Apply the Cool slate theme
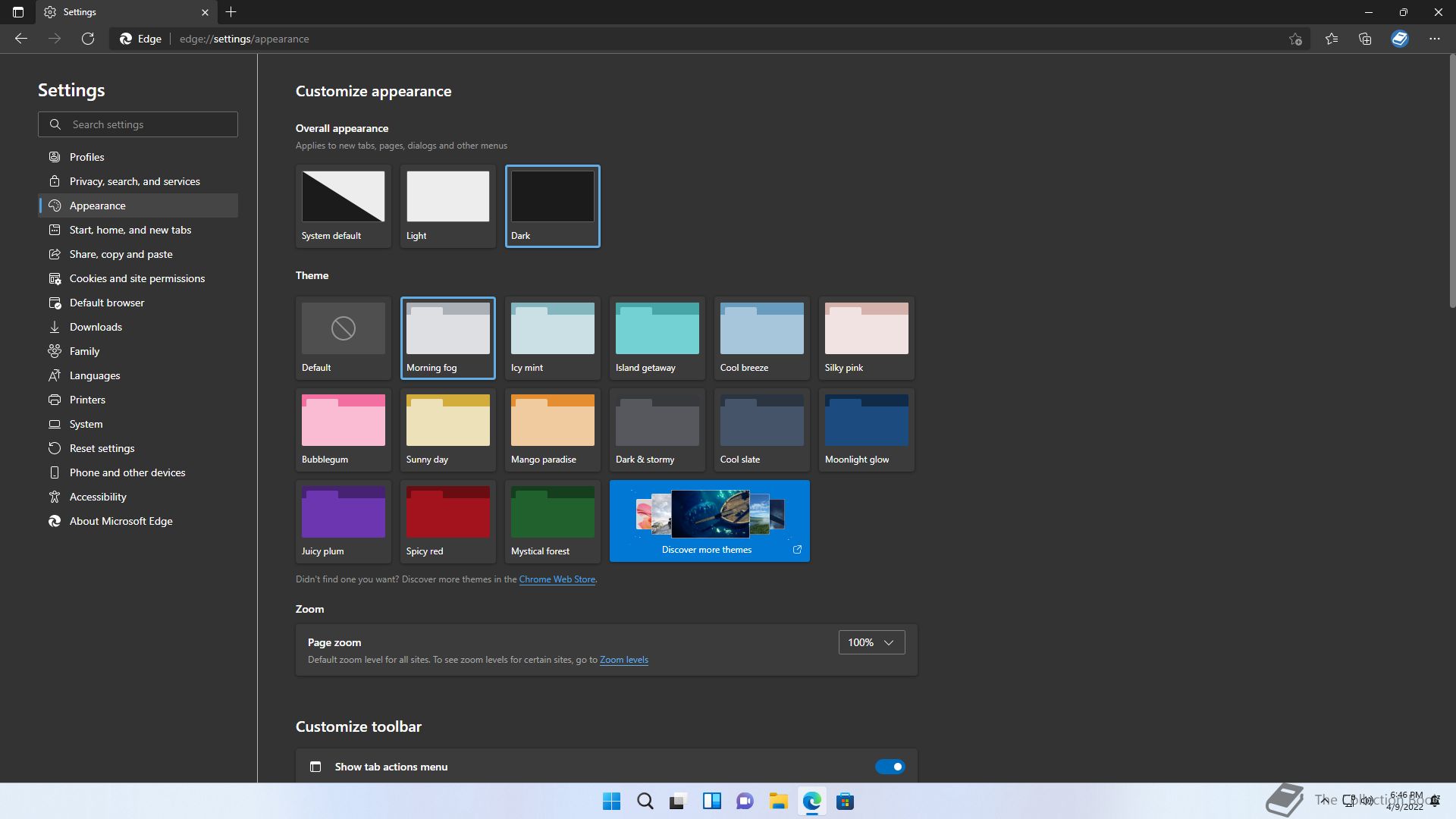 762,430
